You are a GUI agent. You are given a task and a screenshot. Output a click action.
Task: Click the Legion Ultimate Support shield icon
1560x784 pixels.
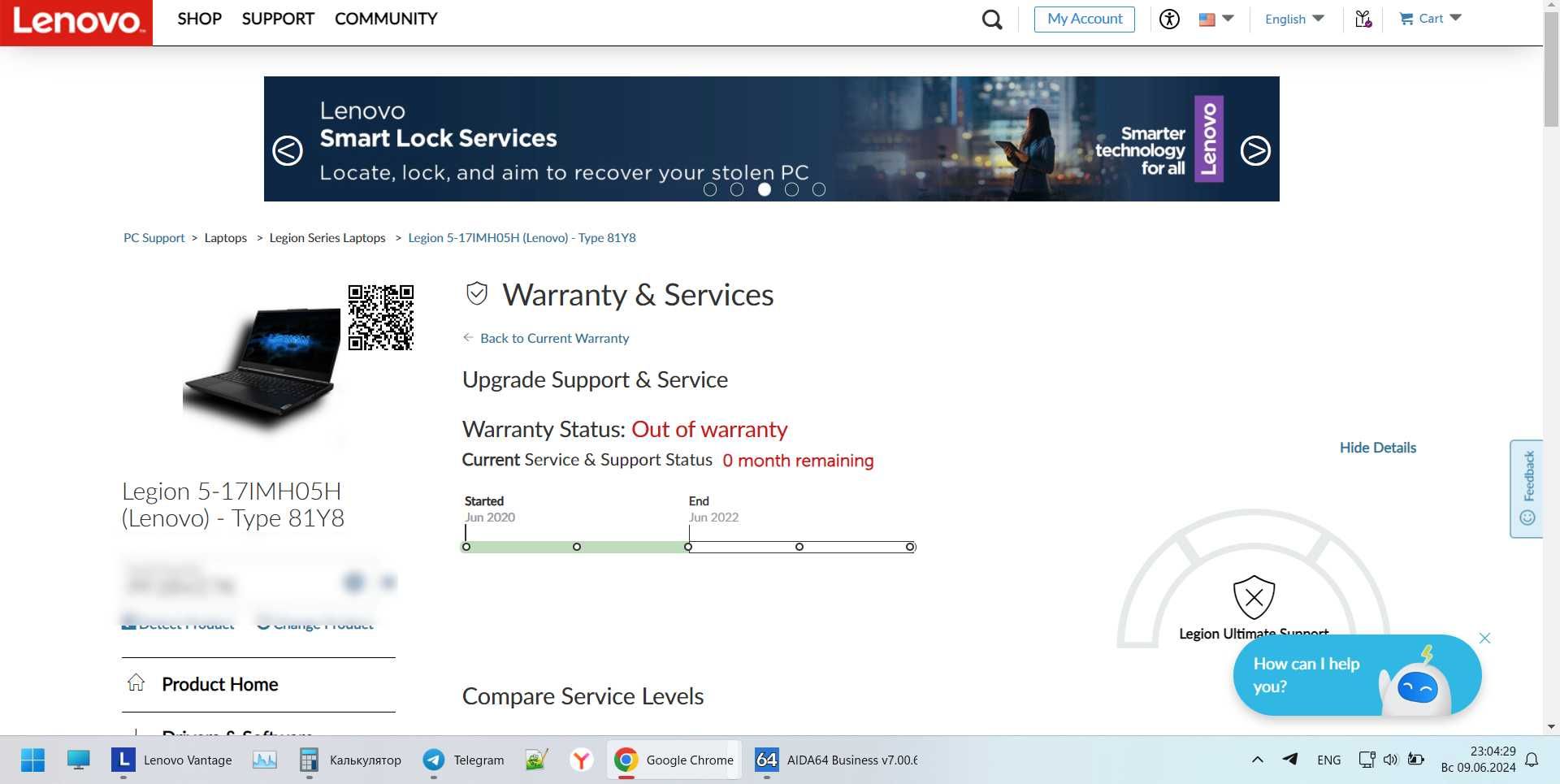[x=1254, y=598]
